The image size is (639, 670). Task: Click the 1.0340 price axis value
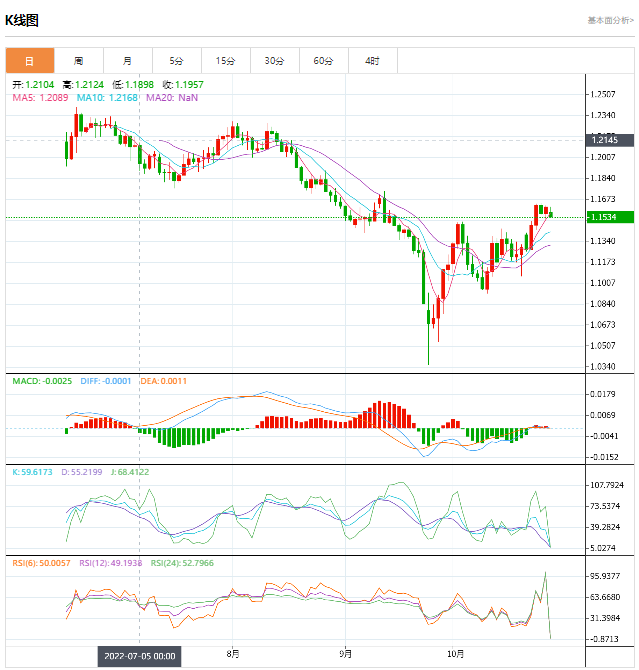[603, 367]
